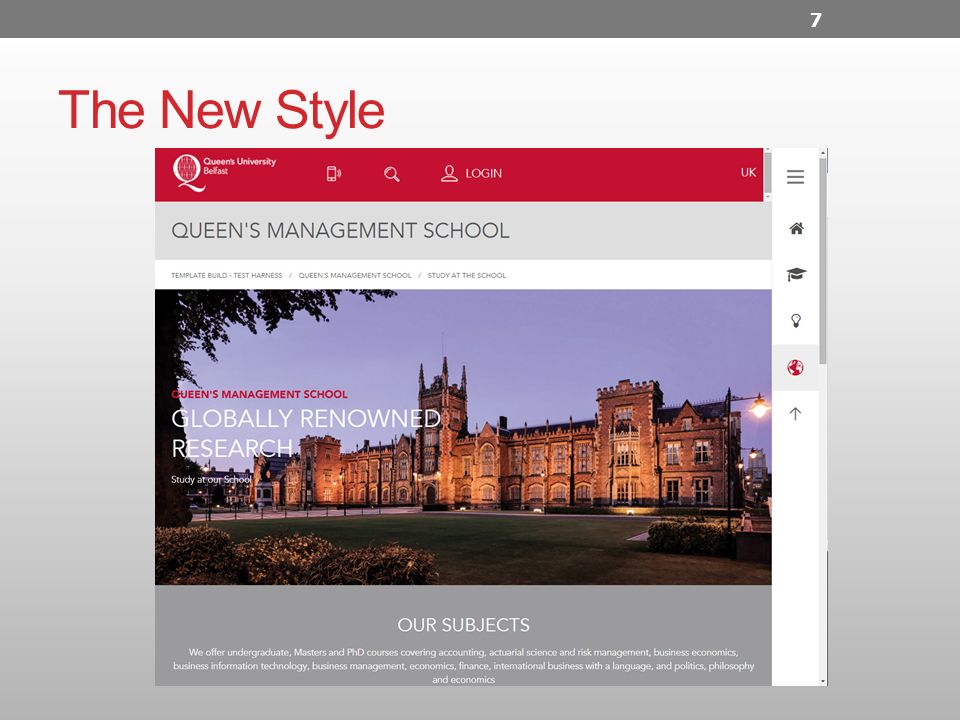The height and width of the screenshot is (720, 960).
Task: Open Template Build - Test Harness breadcrumb
Action: 227,276
